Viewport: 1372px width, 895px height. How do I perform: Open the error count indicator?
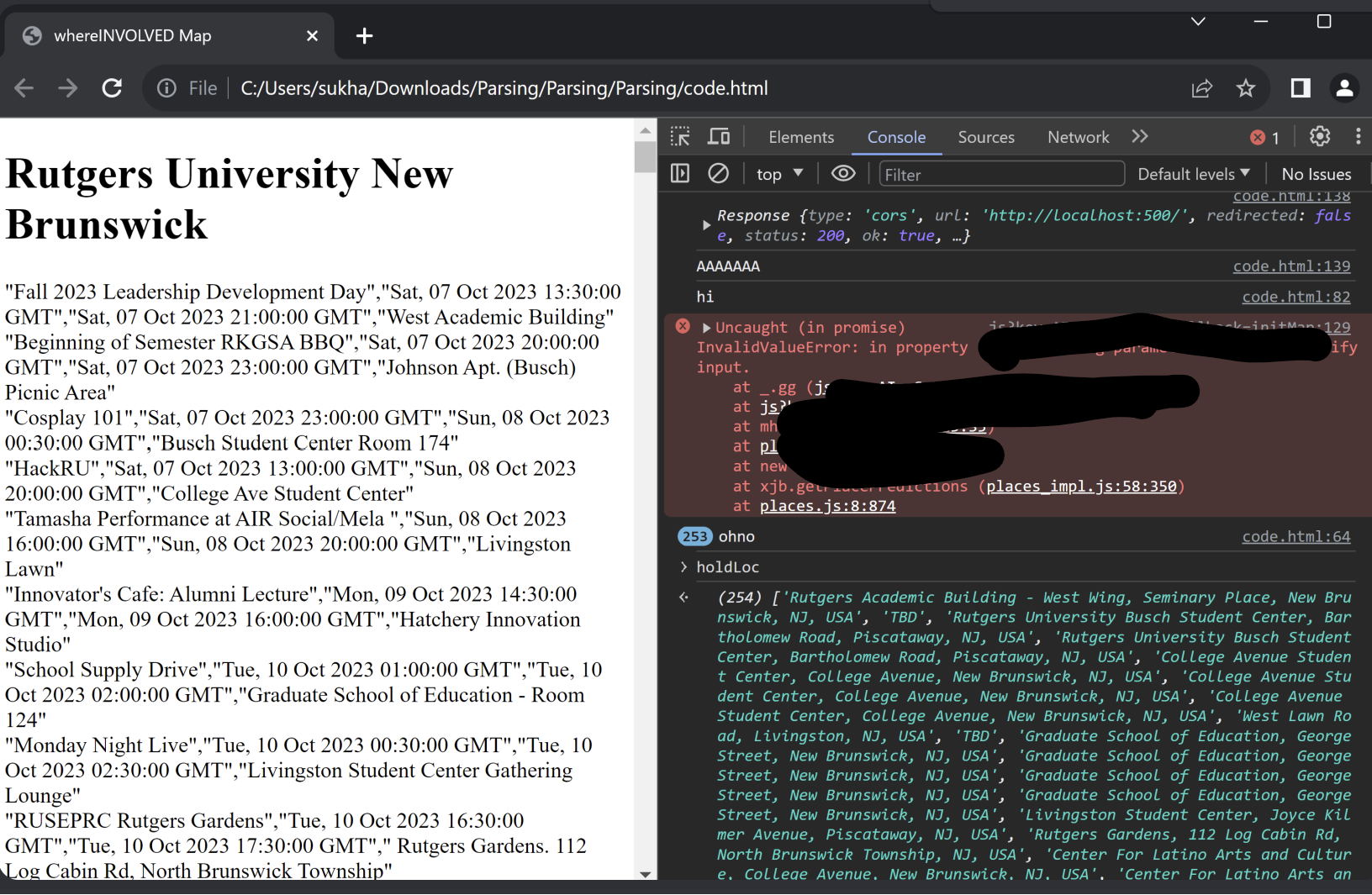click(x=1264, y=138)
